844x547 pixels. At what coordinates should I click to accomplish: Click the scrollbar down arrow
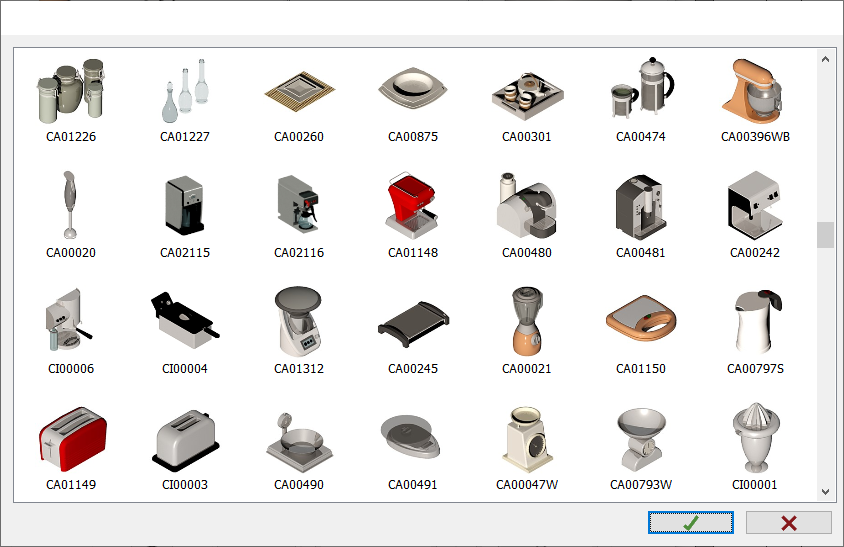coord(825,491)
